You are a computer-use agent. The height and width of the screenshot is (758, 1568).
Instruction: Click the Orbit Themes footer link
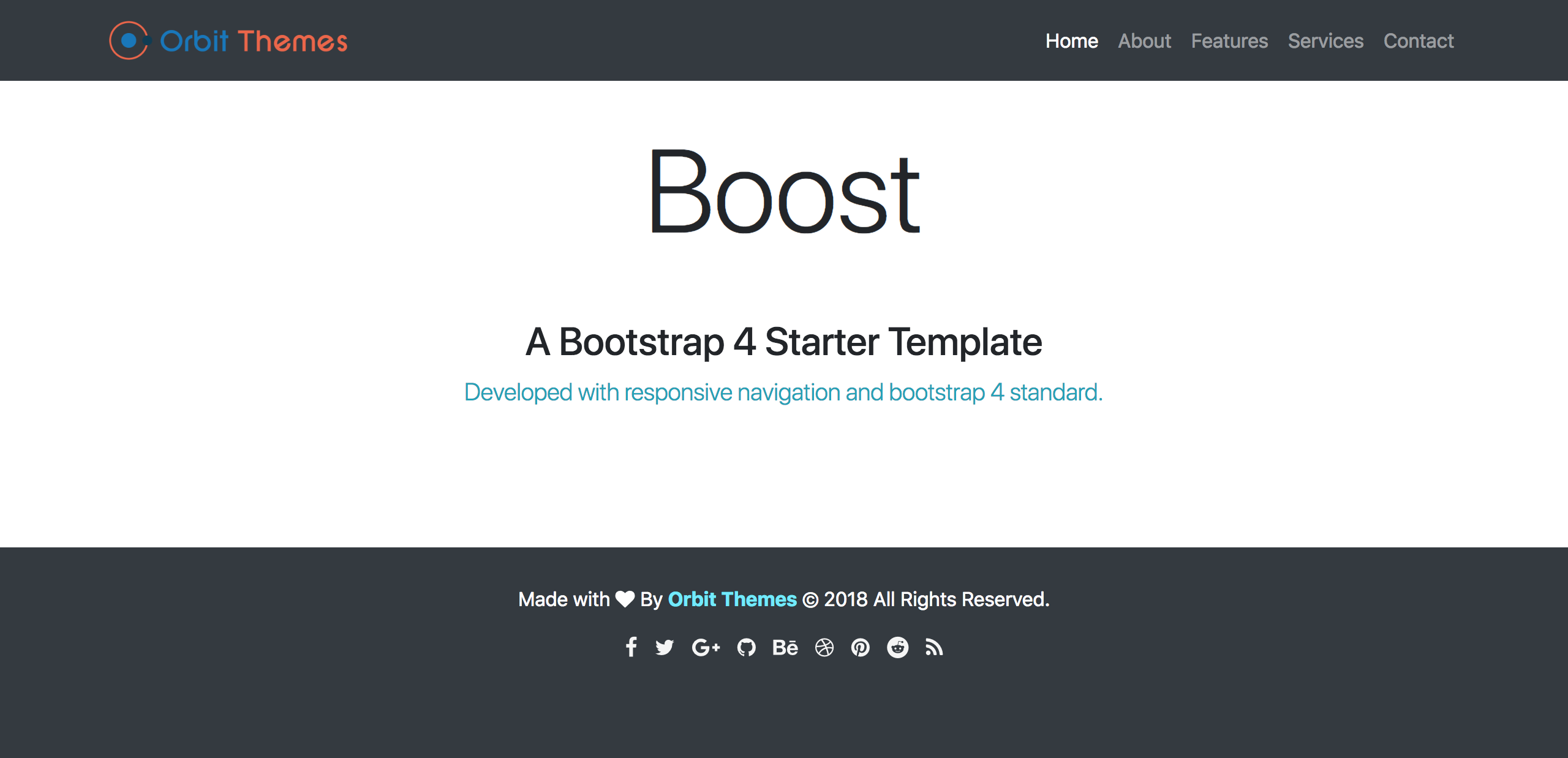point(732,599)
